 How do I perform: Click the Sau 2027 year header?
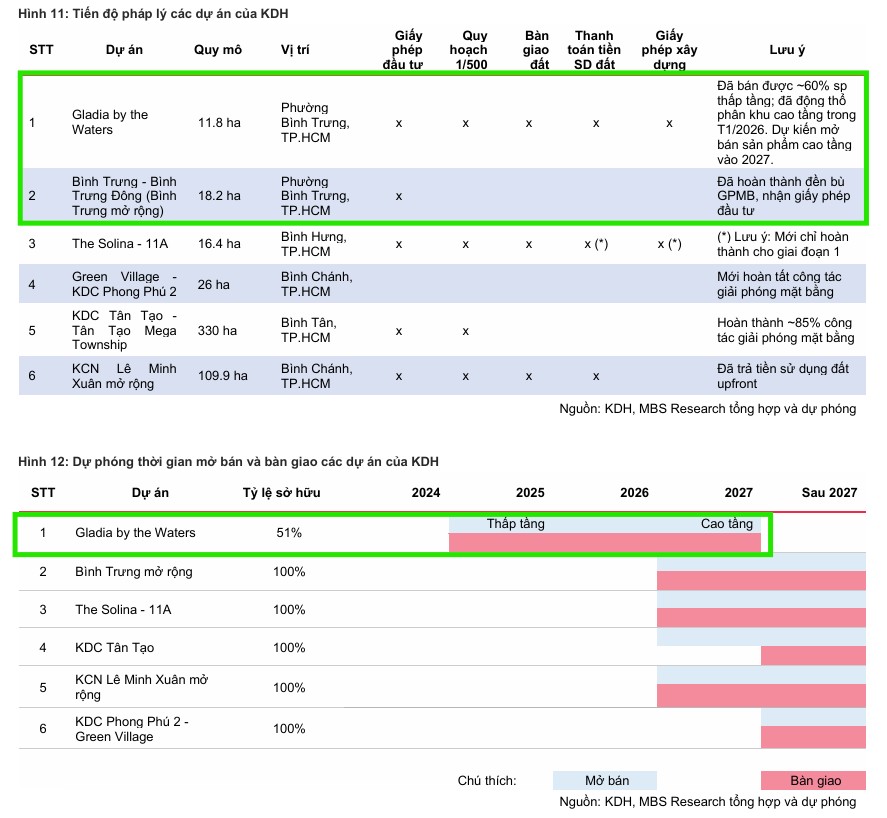(x=829, y=493)
